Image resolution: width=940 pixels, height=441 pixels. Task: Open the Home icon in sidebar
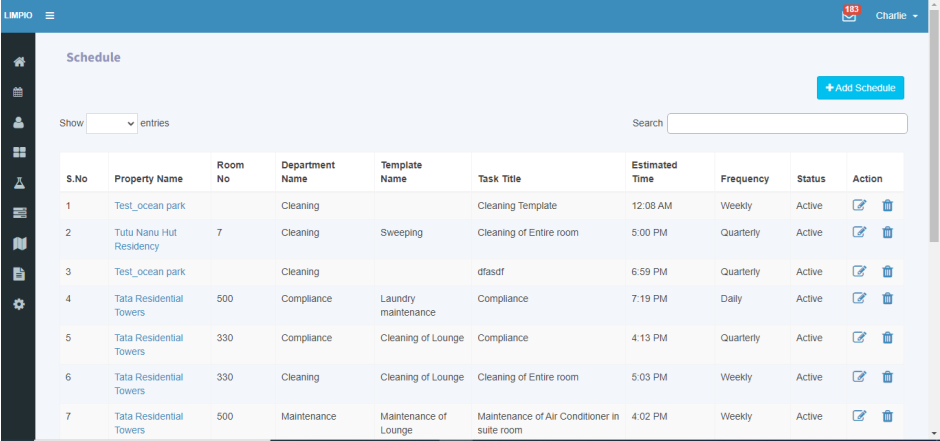pyautogui.click(x=19, y=62)
